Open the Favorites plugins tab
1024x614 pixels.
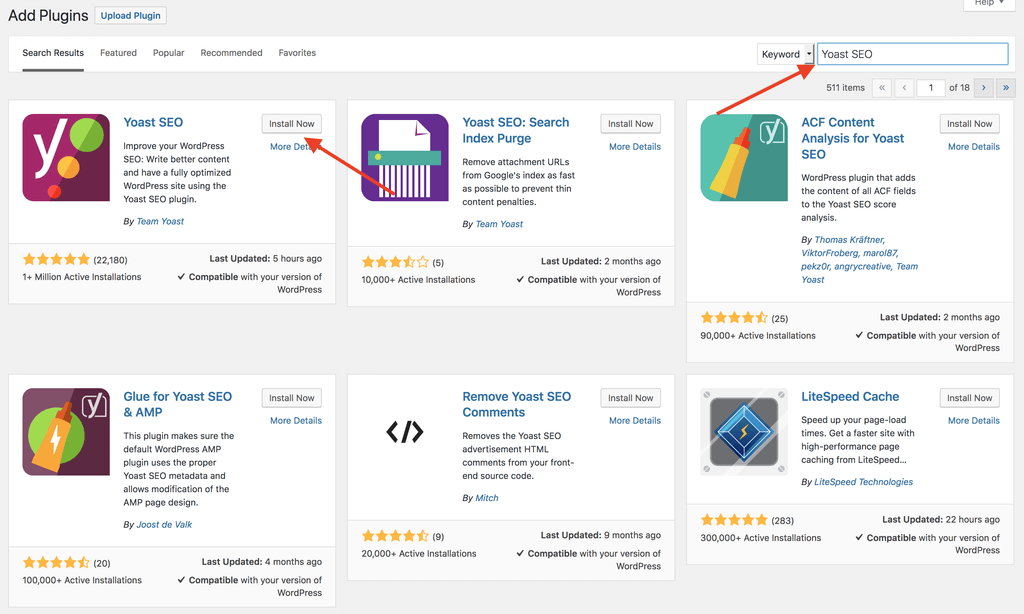pyautogui.click(x=297, y=53)
